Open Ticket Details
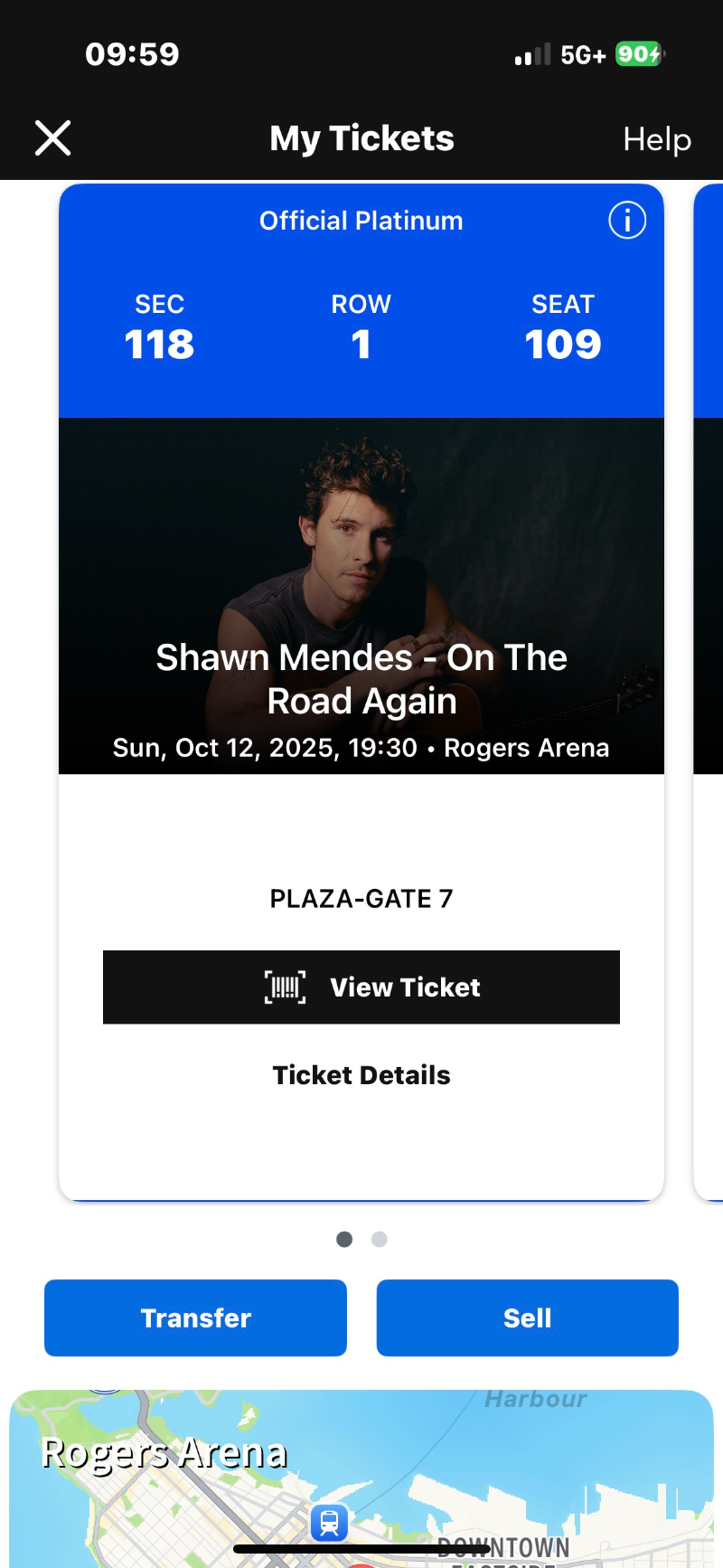723x1568 pixels. pos(361,1075)
